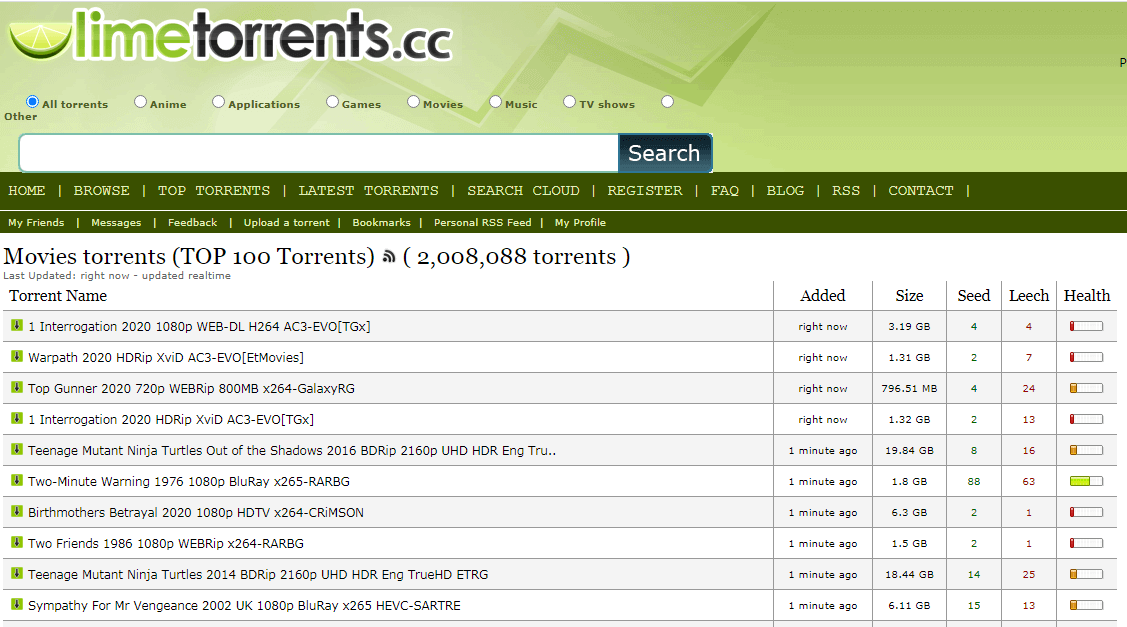Image resolution: width=1127 pixels, height=627 pixels.
Task: Open My Profile link
Action: point(580,222)
